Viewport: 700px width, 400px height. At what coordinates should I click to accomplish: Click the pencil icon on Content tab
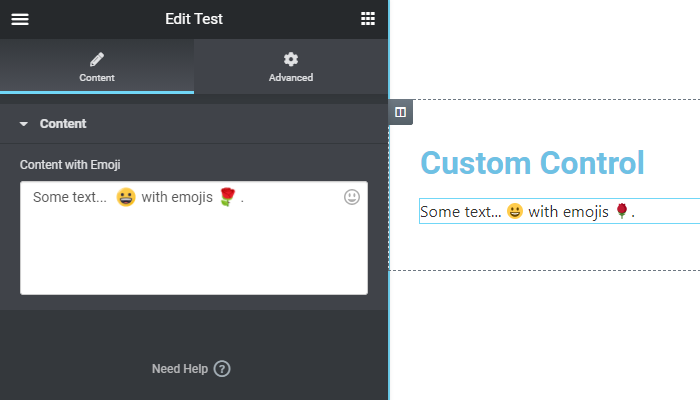pos(97,59)
